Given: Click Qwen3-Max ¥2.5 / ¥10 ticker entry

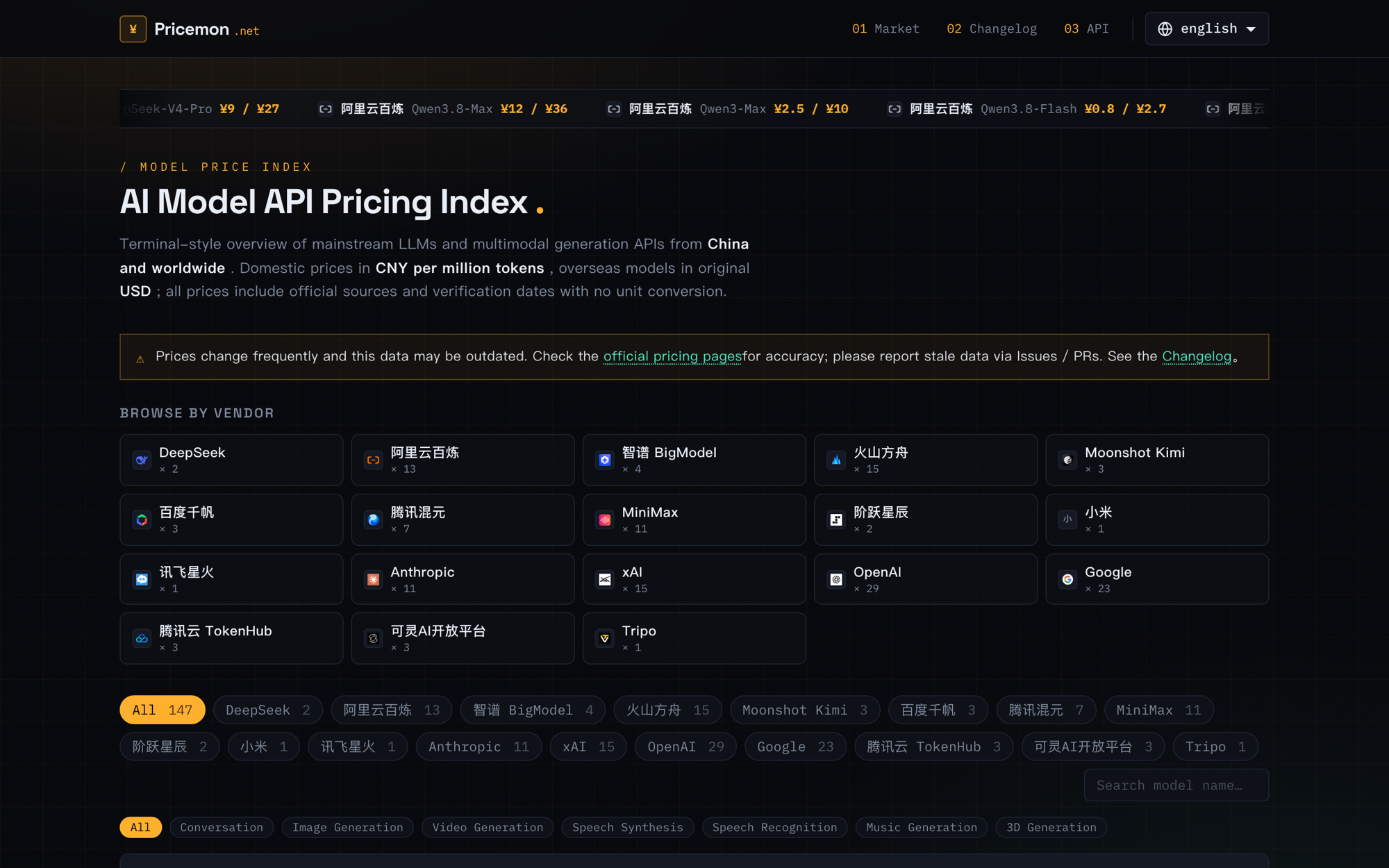Looking at the screenshot, I should (x=728, y=109).
